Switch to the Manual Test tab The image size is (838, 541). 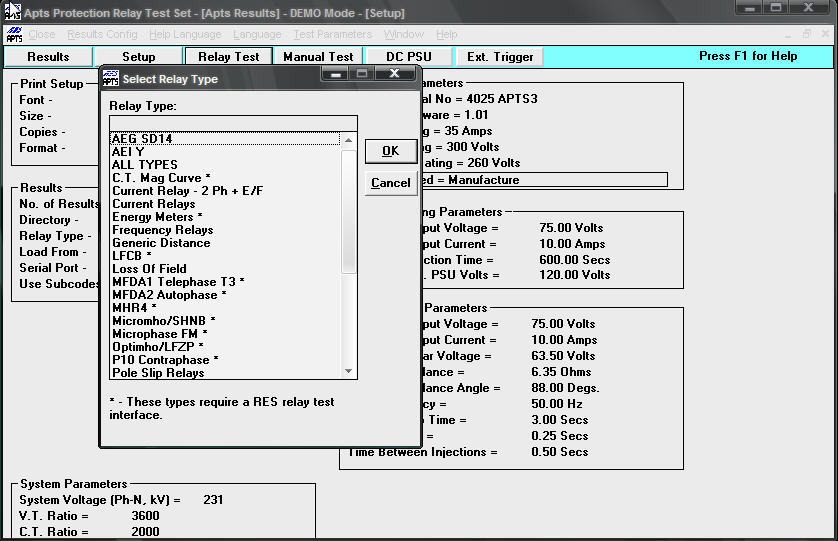click(x=318, y=57)
